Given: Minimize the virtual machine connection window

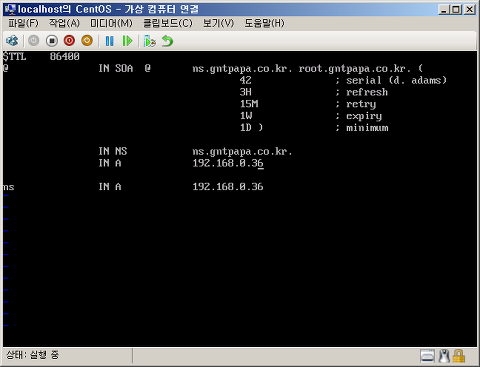Looking at the screenshot, I should click(443, 9).
